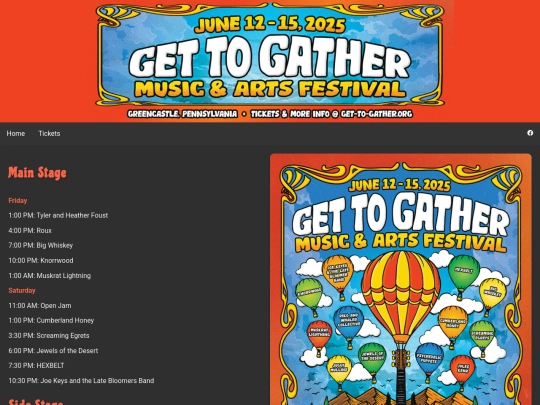Click the large hot air balloon on poster
The height and width of the screenshot is (405, 540).
click(x=401, y=298)
